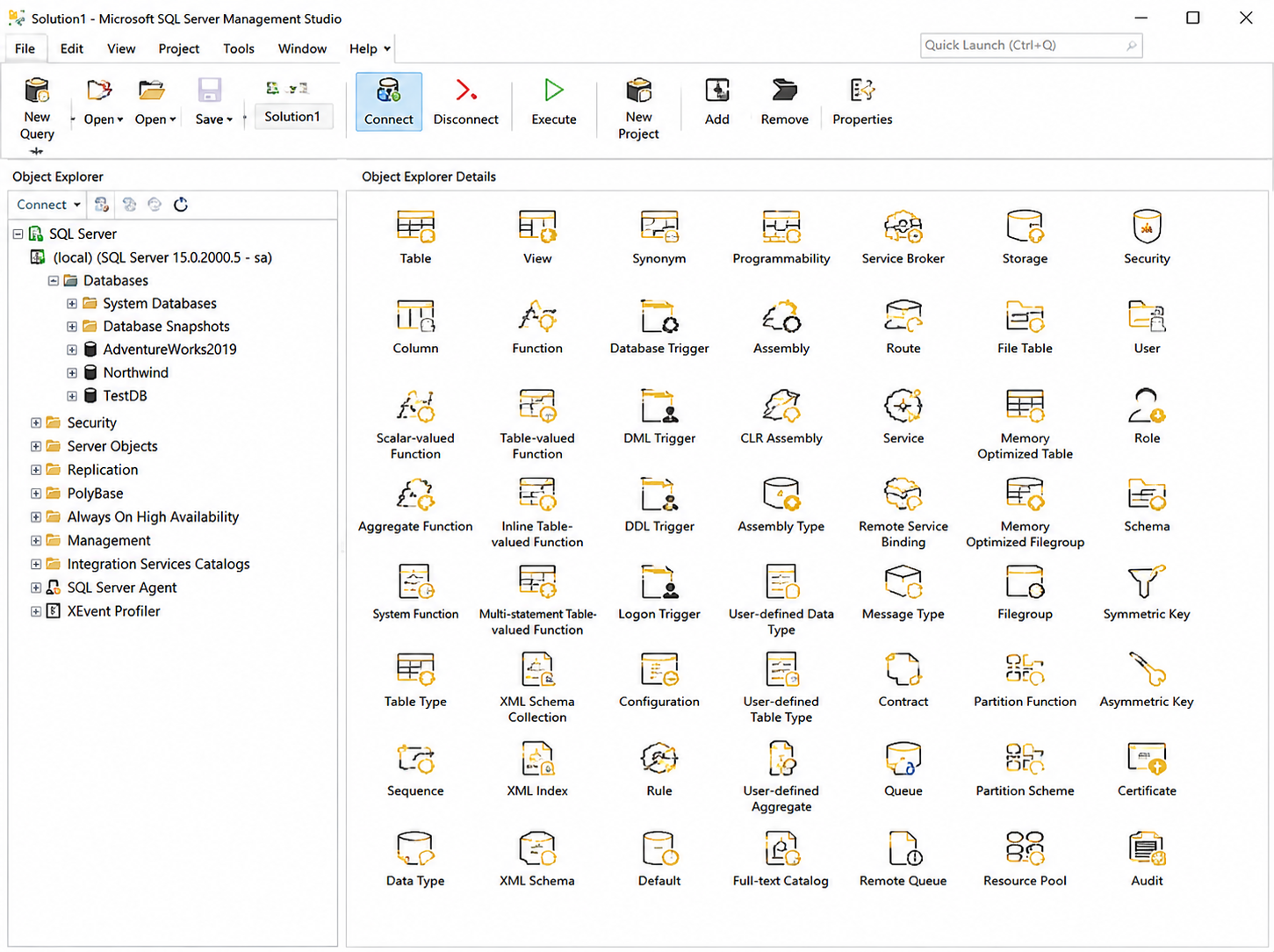
Task: Run the query with Execute
Action: click(x=554, y=102)
